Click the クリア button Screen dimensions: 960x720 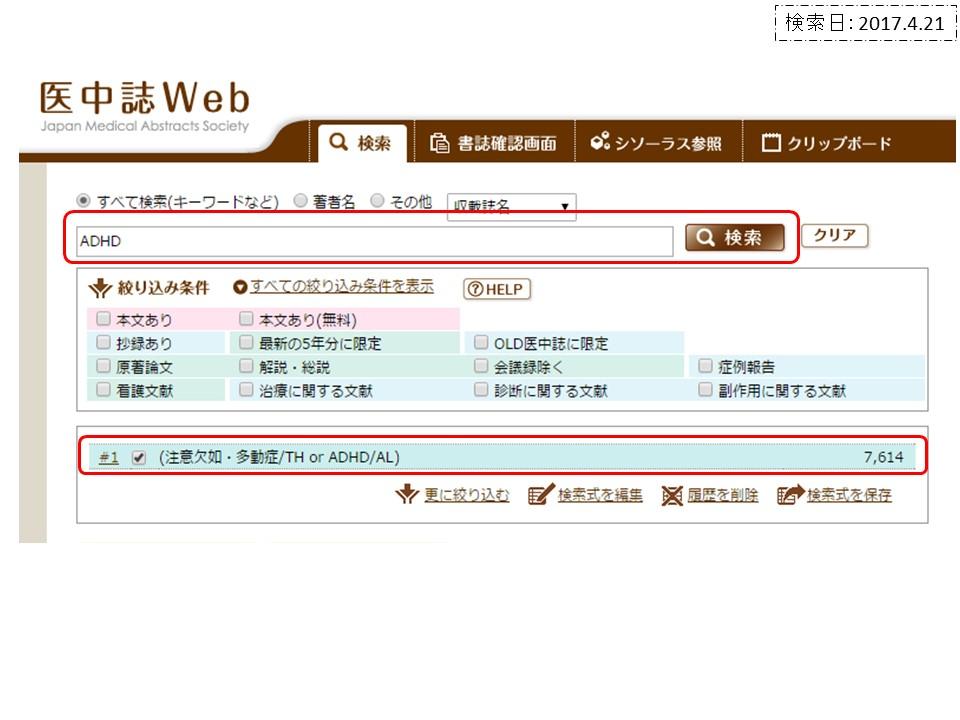click(834, 235)
